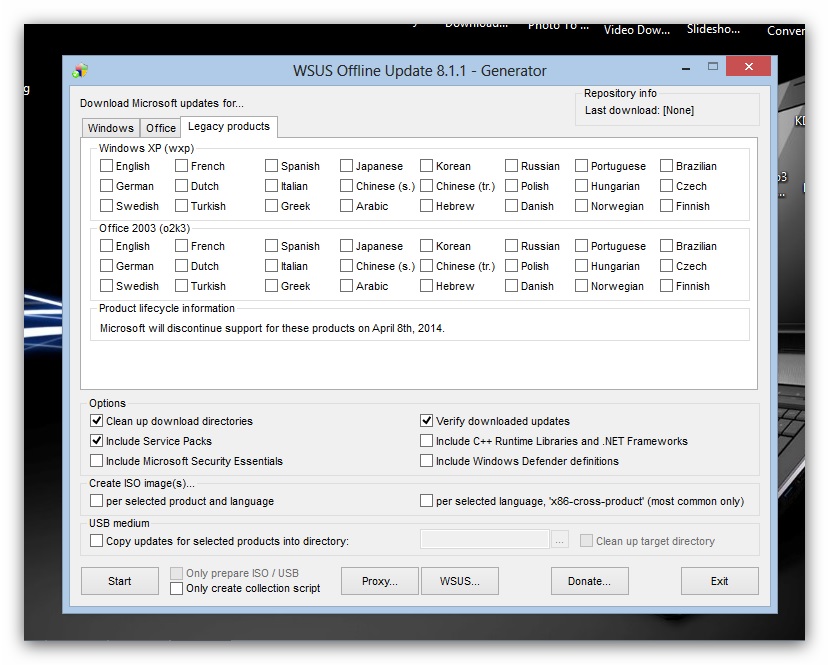The height and width of the screenshot is (665, 829).
Task: Enable Copy updates into directory for USB
Action: [97, 541]
